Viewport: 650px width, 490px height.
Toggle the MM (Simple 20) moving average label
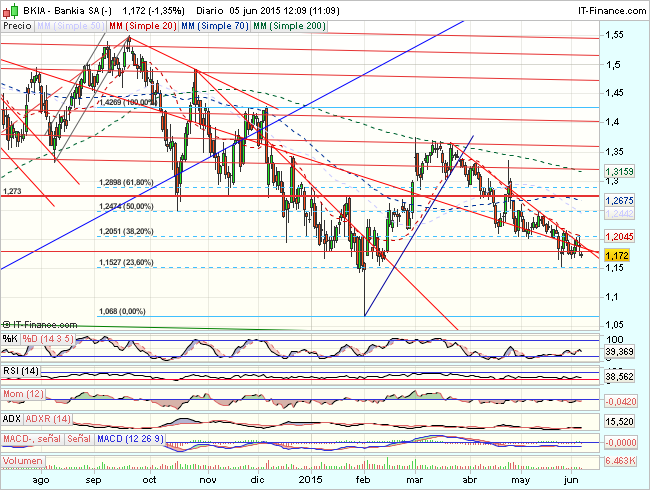[x=142, y=23]
